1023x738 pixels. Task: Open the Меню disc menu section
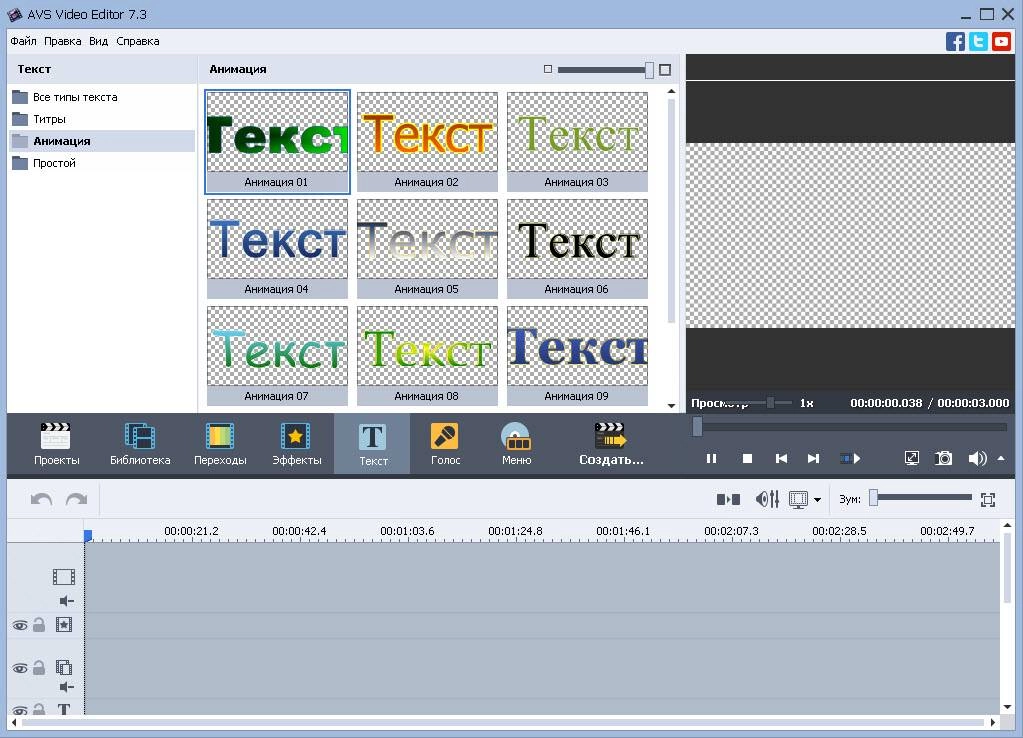click(x=516, y=444)
